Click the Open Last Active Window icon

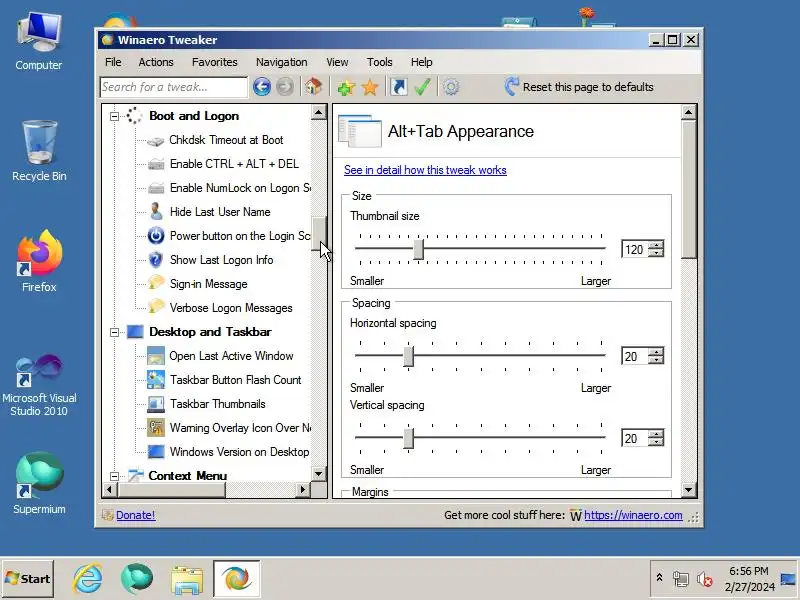tap(156, 356)
